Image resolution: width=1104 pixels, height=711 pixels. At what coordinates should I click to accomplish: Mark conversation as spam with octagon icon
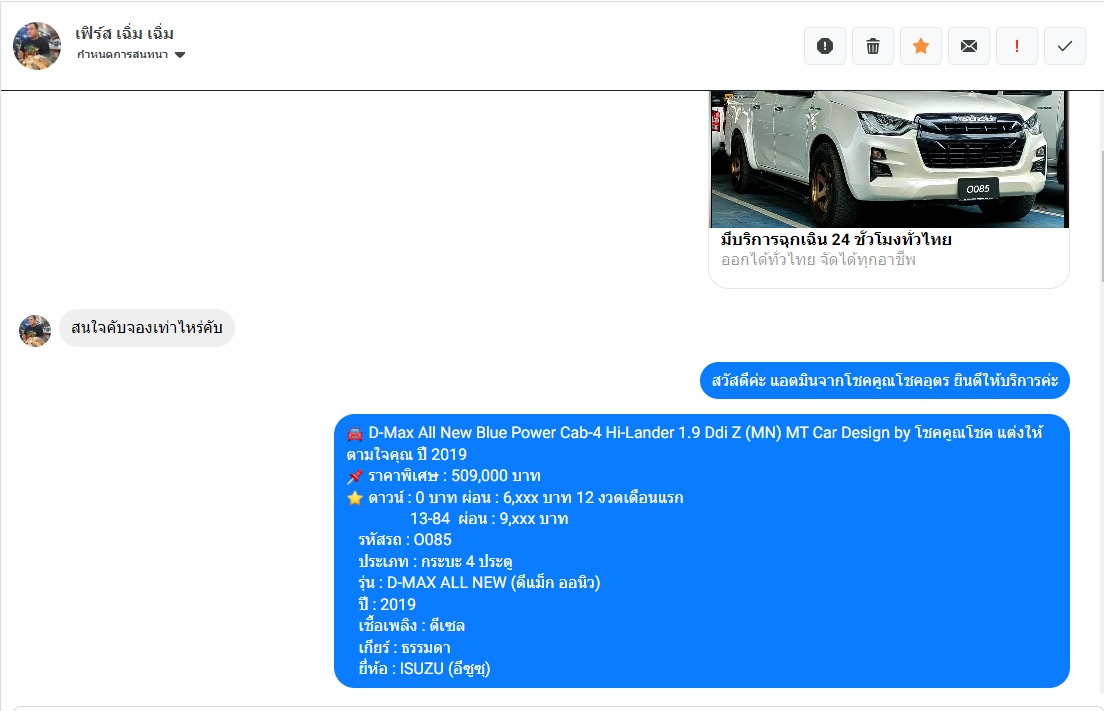point(825,46)
